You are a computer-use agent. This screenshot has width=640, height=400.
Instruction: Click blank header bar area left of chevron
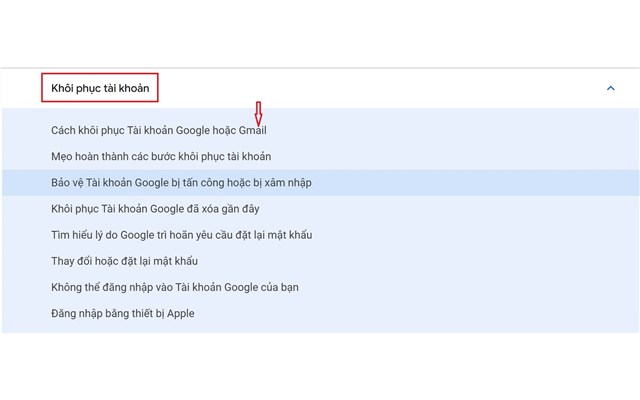point(400,88)
